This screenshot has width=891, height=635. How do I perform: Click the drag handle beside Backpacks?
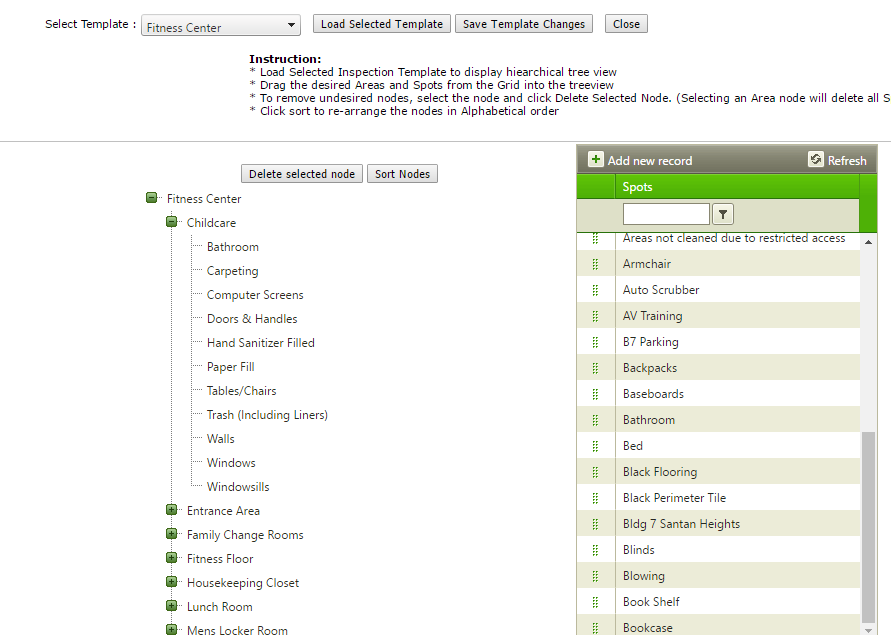(596, 368)
